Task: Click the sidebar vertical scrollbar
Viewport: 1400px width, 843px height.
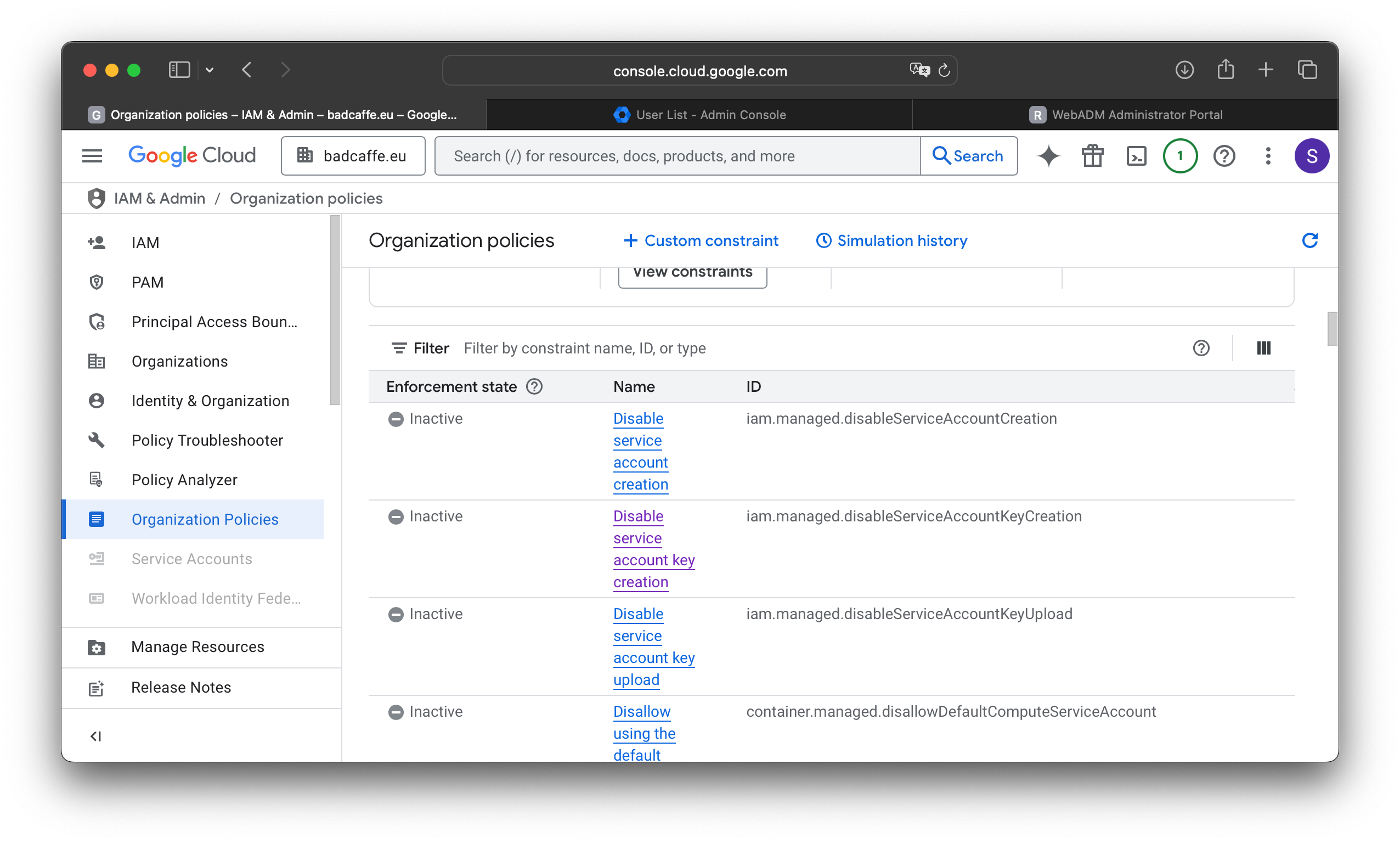Action: click(335, 310)
